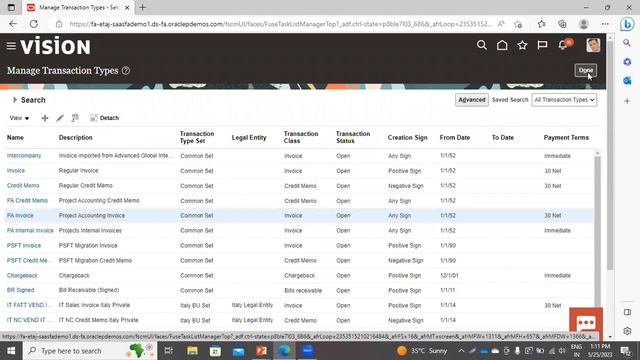Open PA Internal Invoice link

coord(30,231)
